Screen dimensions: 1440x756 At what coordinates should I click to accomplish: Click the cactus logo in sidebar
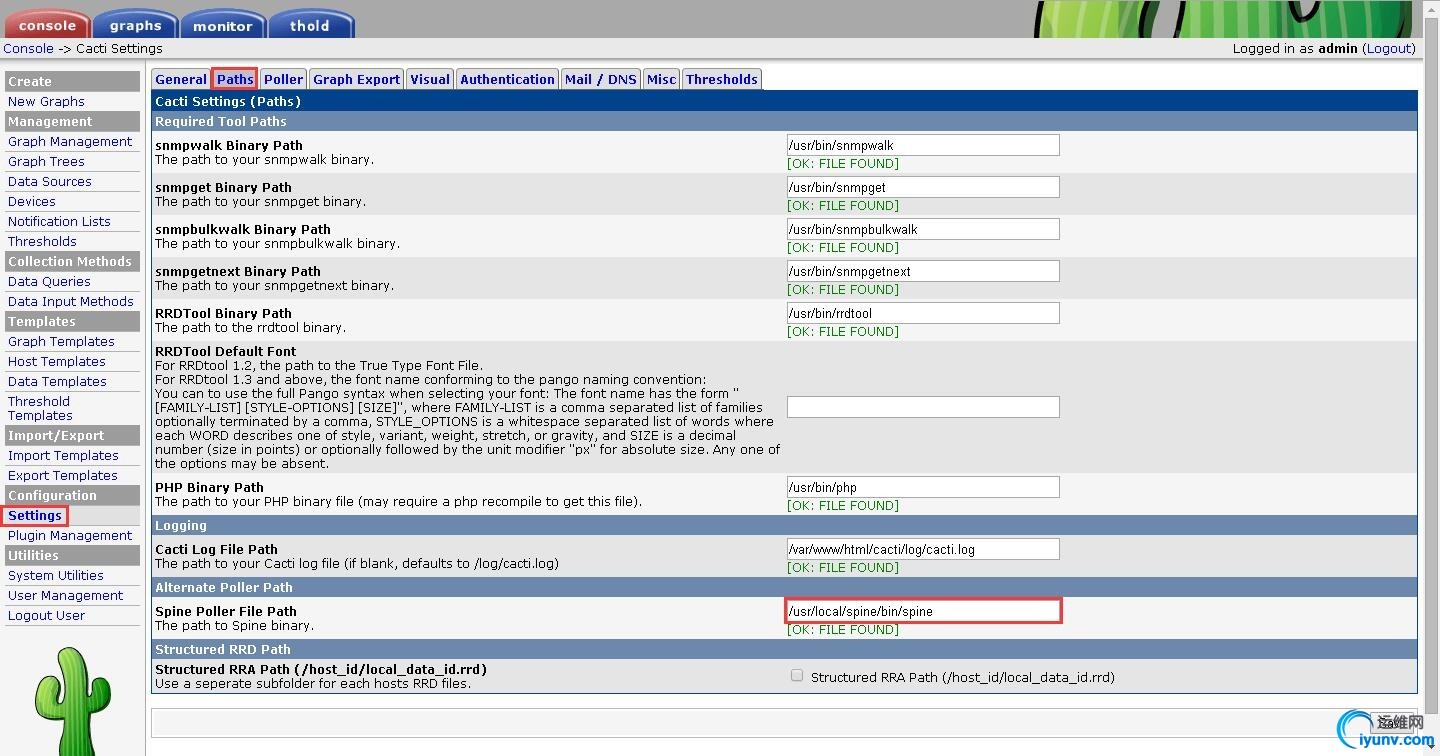[x=72, y=700]
